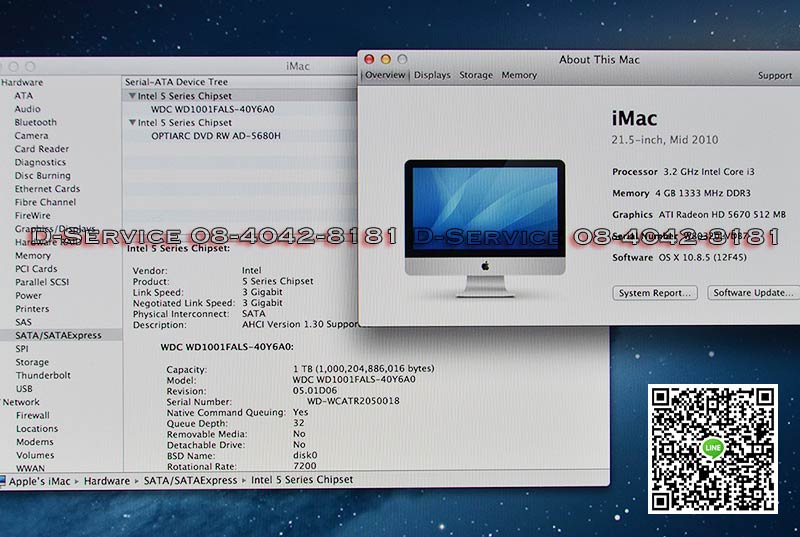The width and height of the screenshot is (800, 537).
Task: Click the AHCI Version 1.30 description text
Action: coord(300,324)
